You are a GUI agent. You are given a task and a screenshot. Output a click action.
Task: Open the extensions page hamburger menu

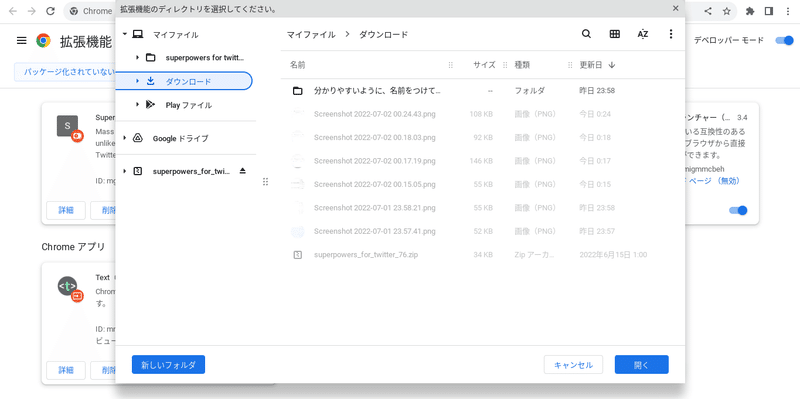(x=21, y=40)
